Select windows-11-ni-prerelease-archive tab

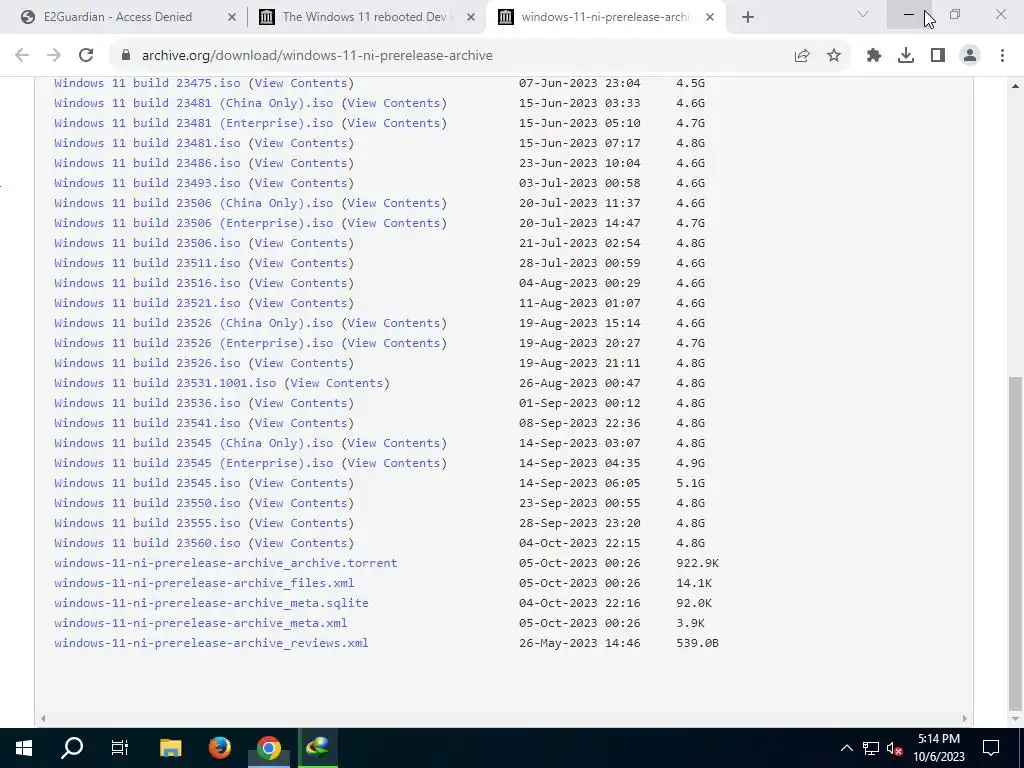tap(605, 17)
